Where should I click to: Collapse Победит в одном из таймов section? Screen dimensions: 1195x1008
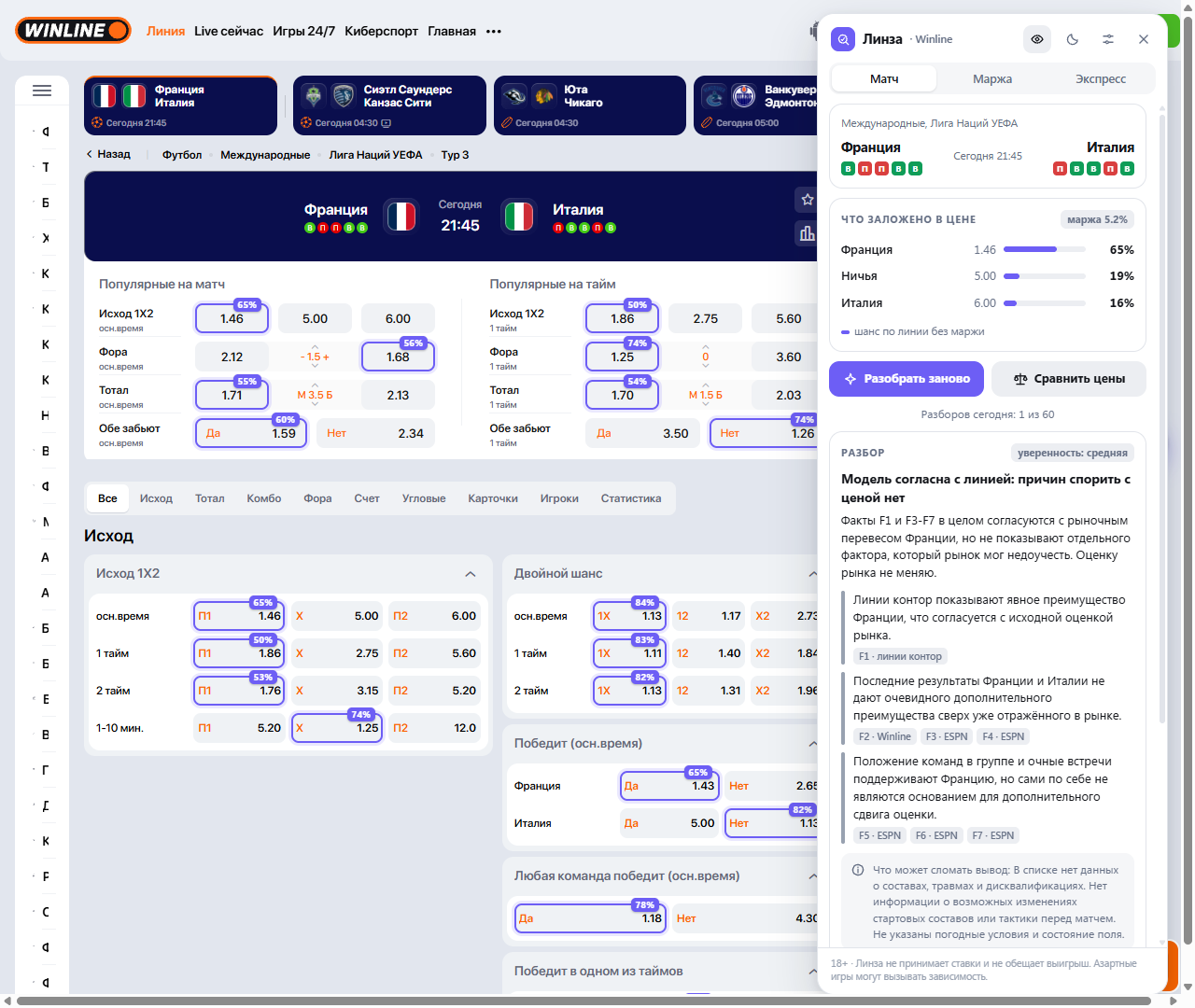tap(812, 972)
